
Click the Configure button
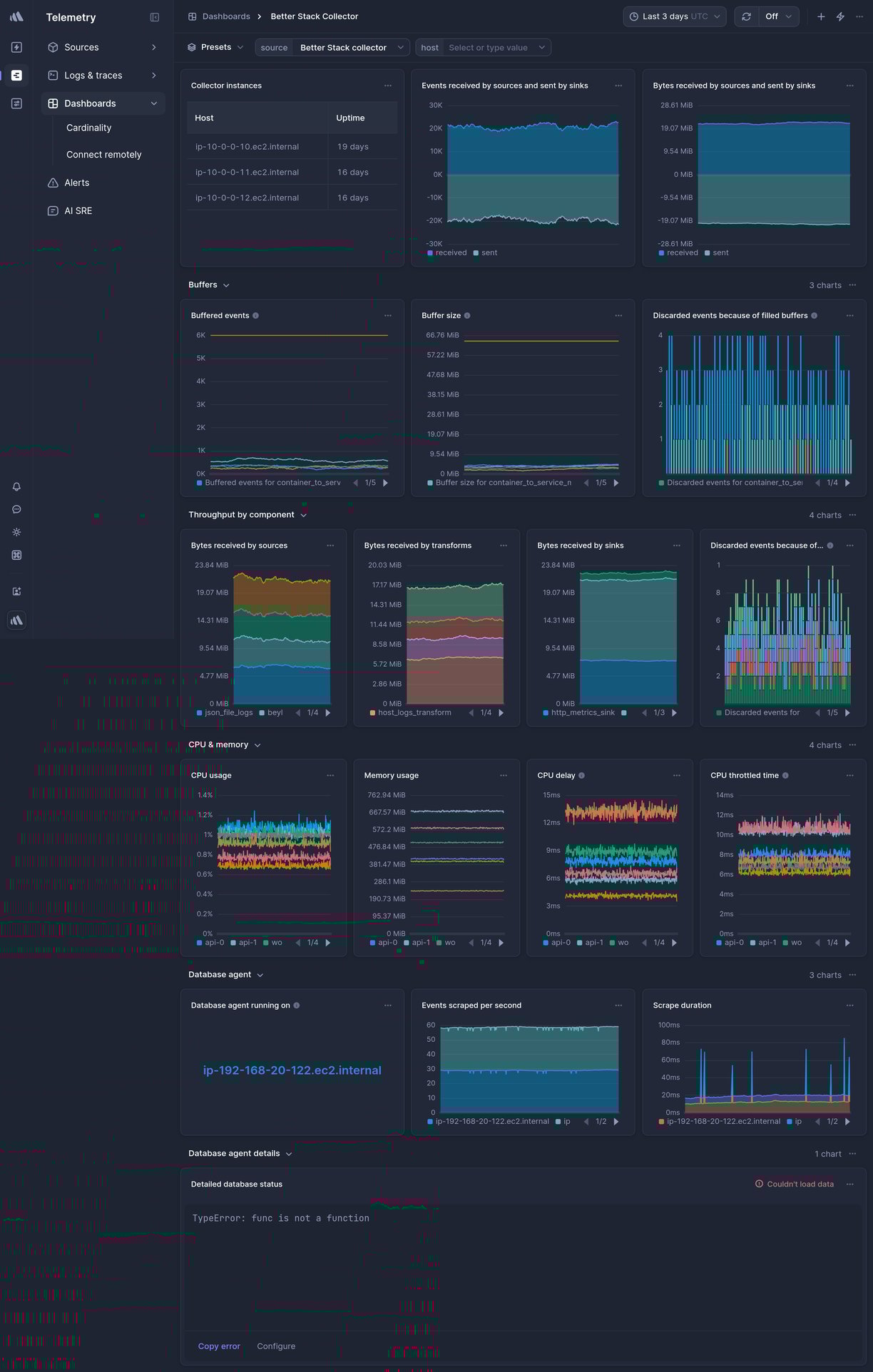coord(276,1346)
